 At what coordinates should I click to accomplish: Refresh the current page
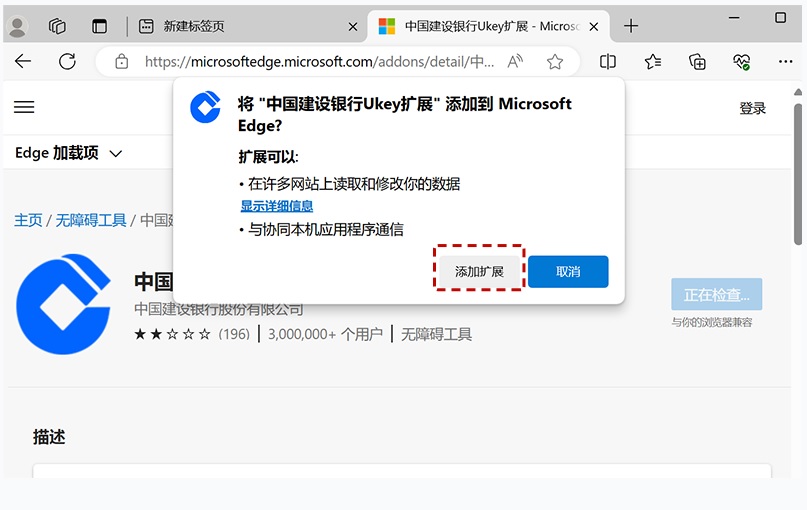coord(67,62)
